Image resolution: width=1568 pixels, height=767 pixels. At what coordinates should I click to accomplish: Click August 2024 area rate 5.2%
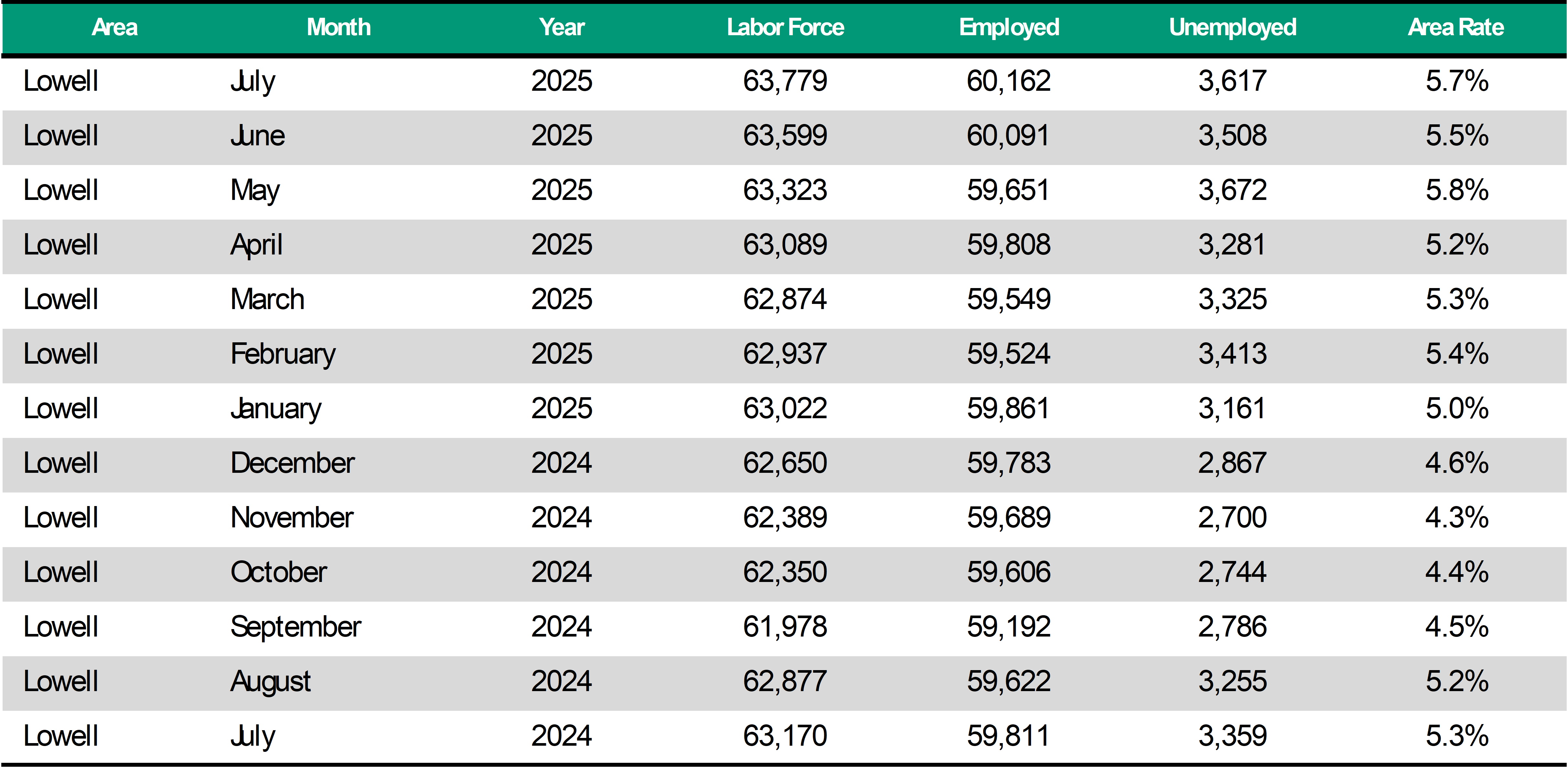click(x=1457, y=681)
